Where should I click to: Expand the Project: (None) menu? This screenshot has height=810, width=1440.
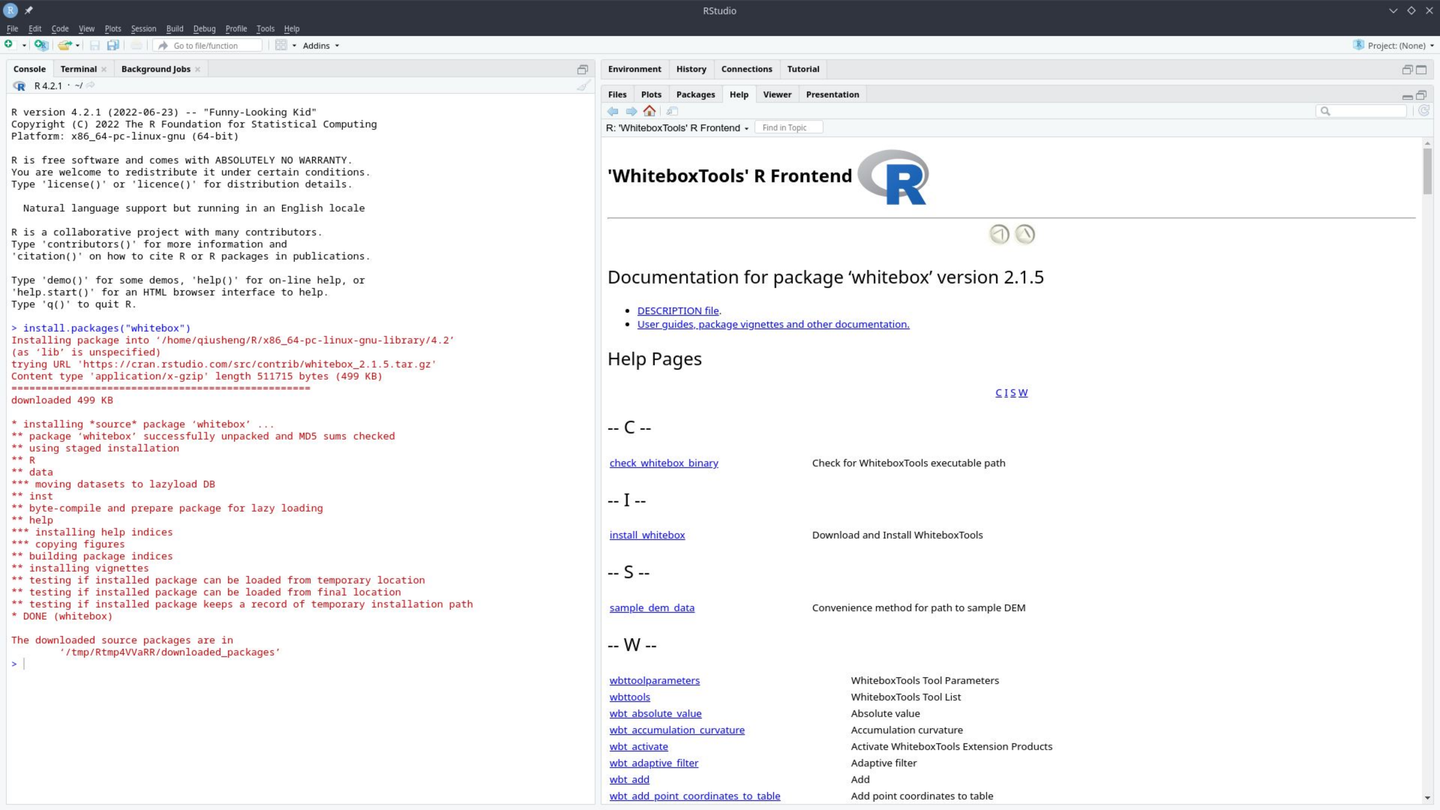click(x=1394, y=45)
